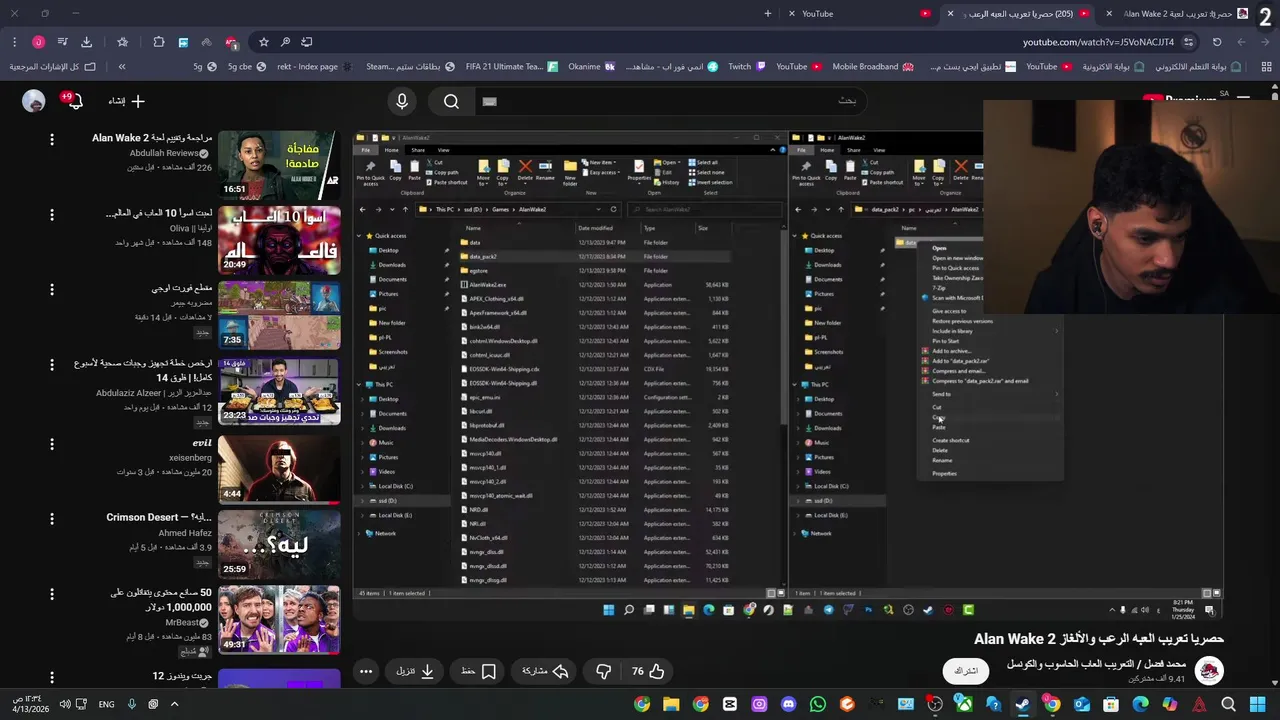Open the Okanime bookmark

pyautogui.click(x=592, y=67)
